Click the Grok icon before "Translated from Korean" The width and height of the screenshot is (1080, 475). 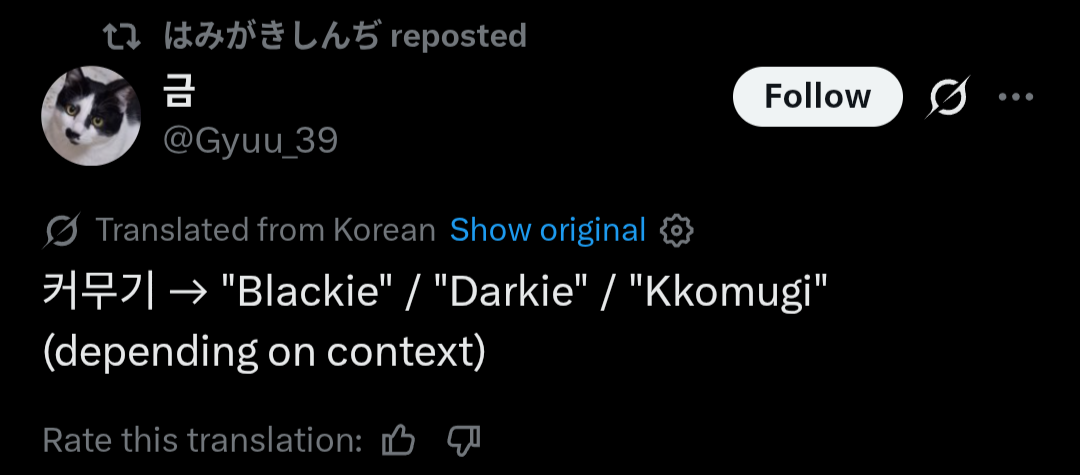[62, 231]
